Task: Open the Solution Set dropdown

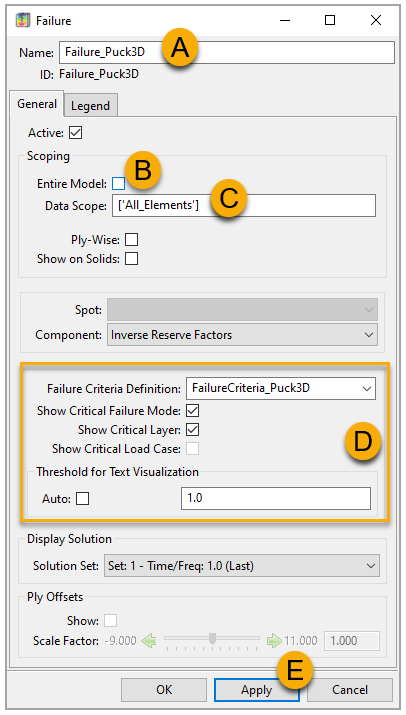Action: click(242, 566)
